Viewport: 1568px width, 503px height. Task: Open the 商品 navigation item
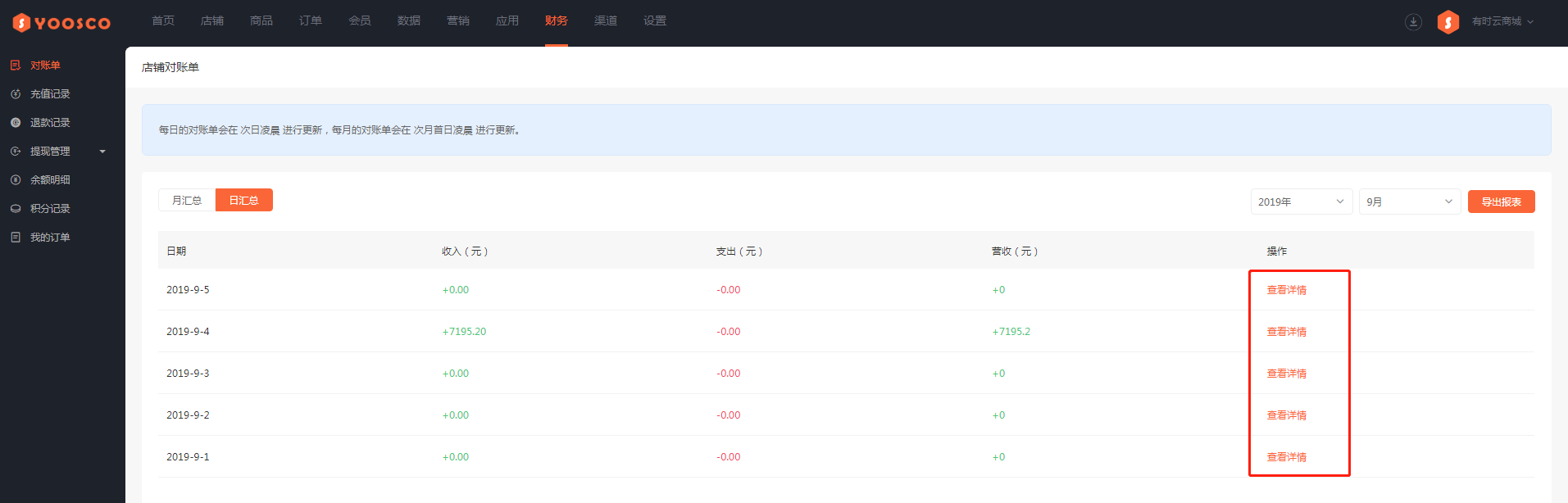[x=261, y=20]
